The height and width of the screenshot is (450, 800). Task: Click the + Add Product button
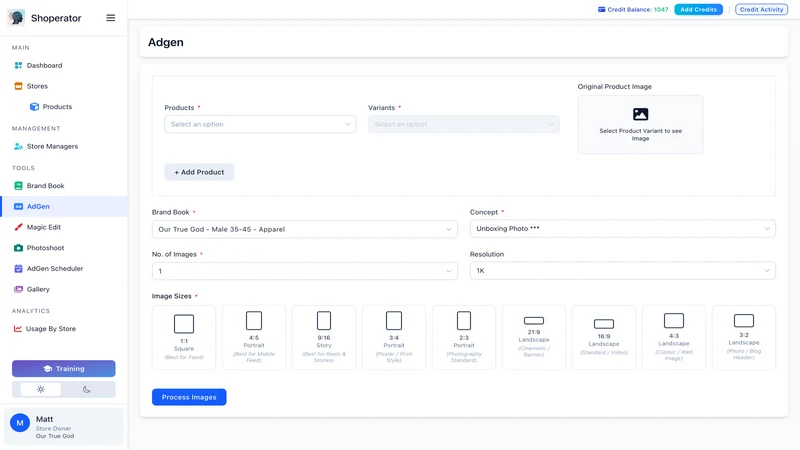(199, 172)
